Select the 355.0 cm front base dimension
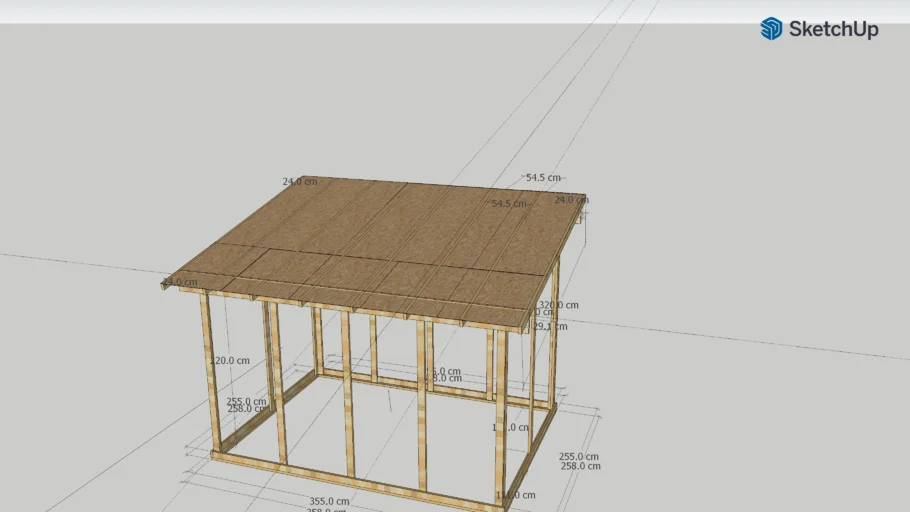Viewport: 910px width, 512px height. pyautogui.click(x=329, y=501)
